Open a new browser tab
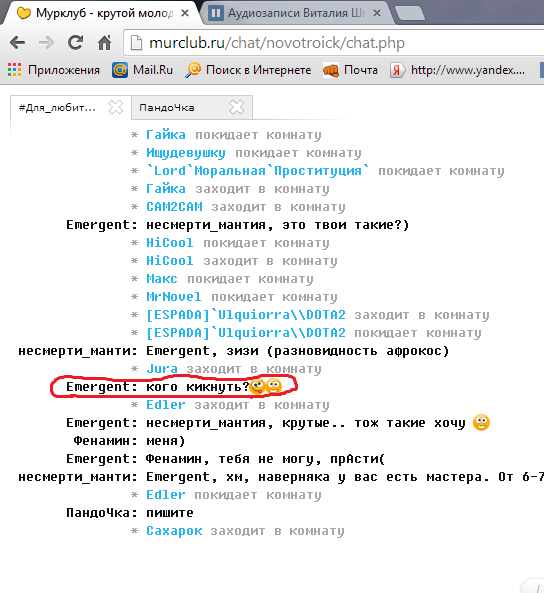 click(410, 13)
